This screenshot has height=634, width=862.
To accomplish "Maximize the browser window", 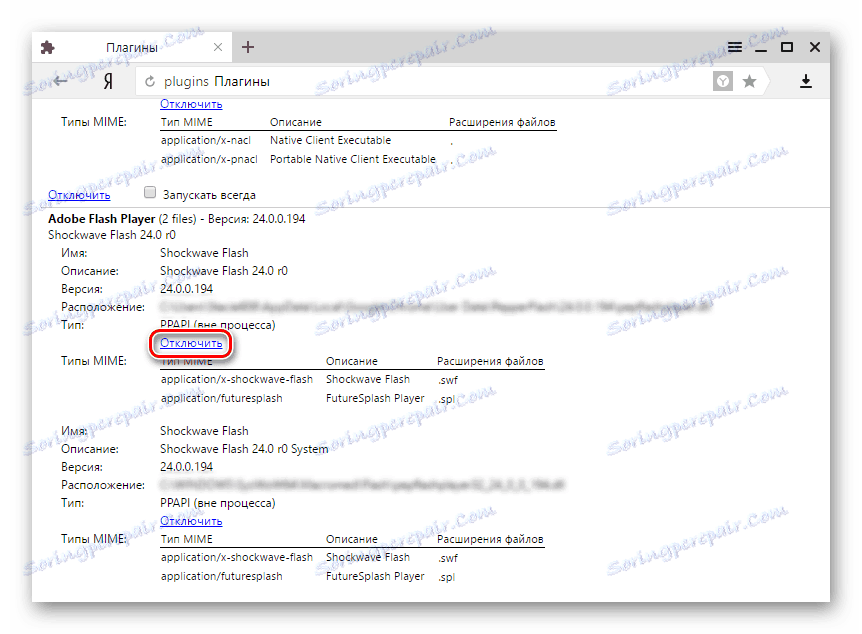I will coord(787,47).
